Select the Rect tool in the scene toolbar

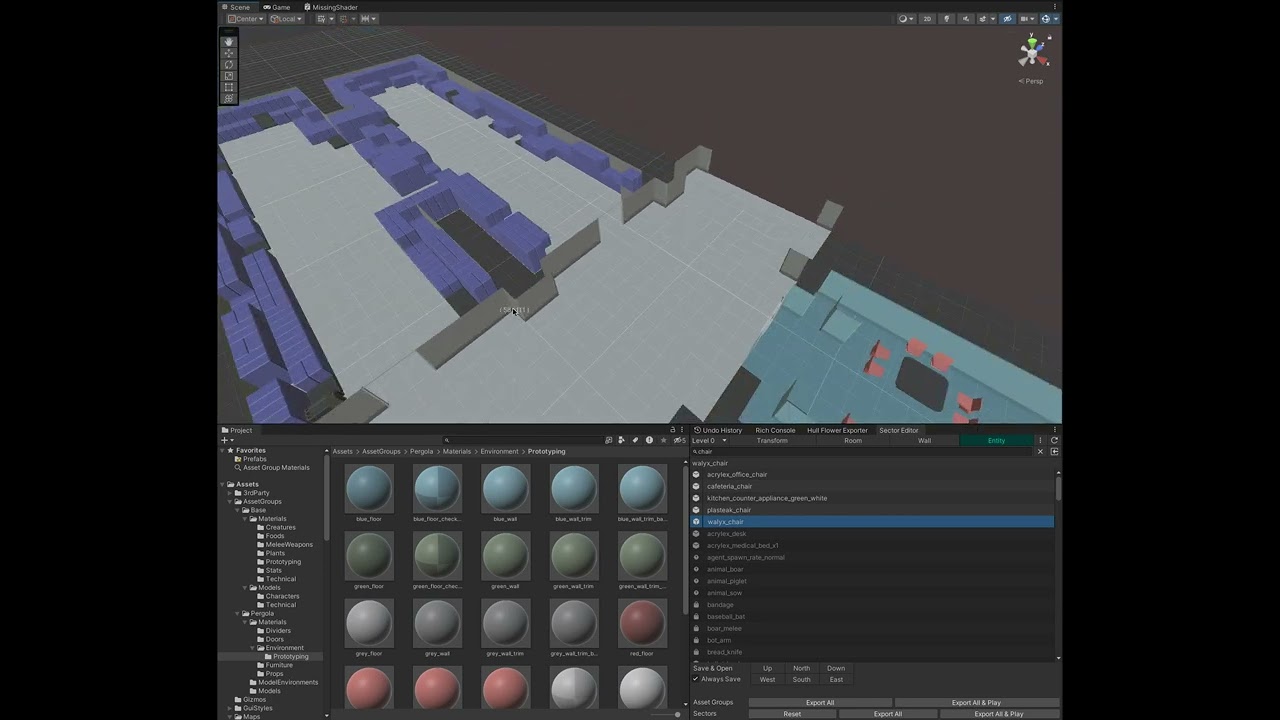[x=229, y=87]
